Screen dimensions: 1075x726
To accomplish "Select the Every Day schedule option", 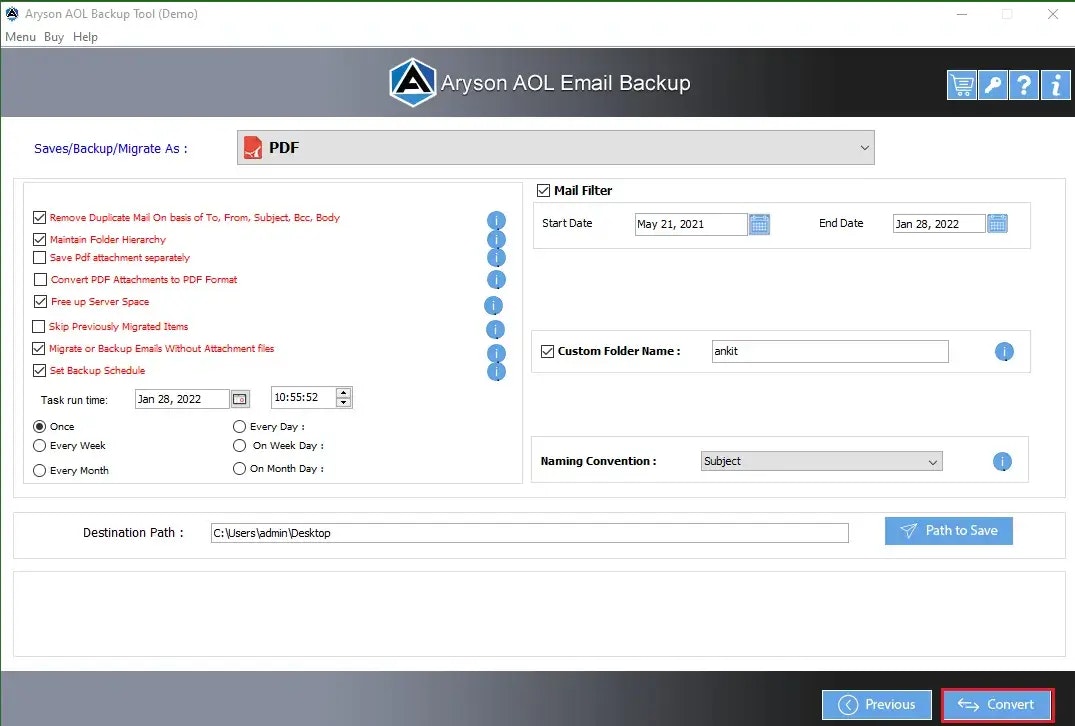I will click(239, 426).
